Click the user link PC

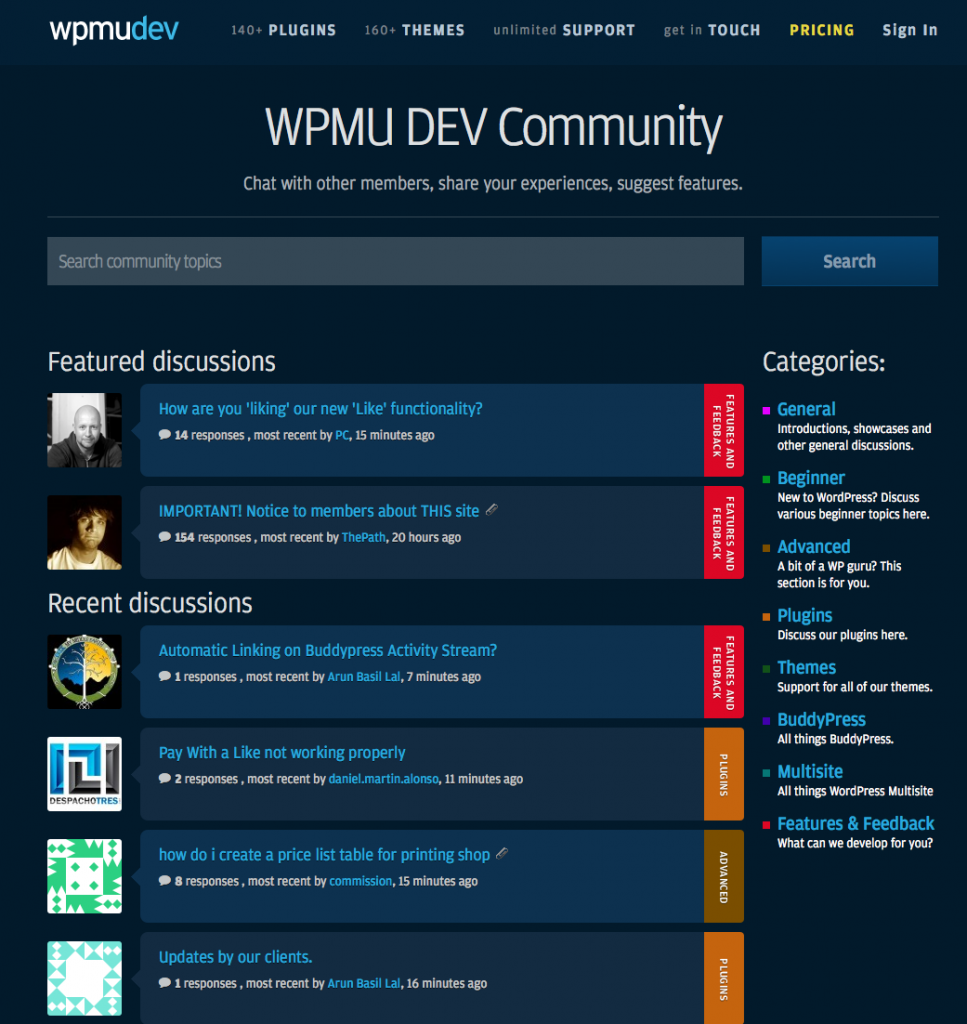coord(342,435)
